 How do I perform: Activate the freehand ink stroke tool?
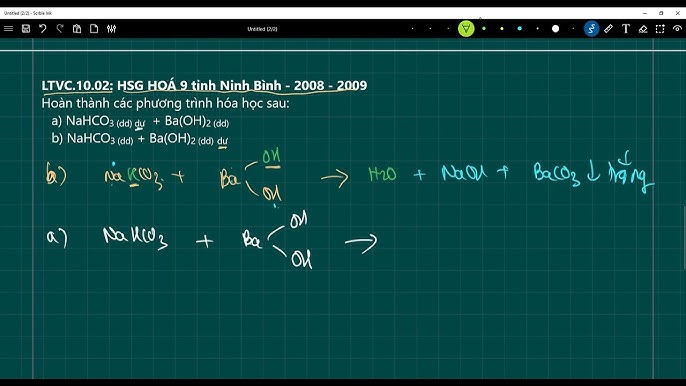(x=591, y=29)
